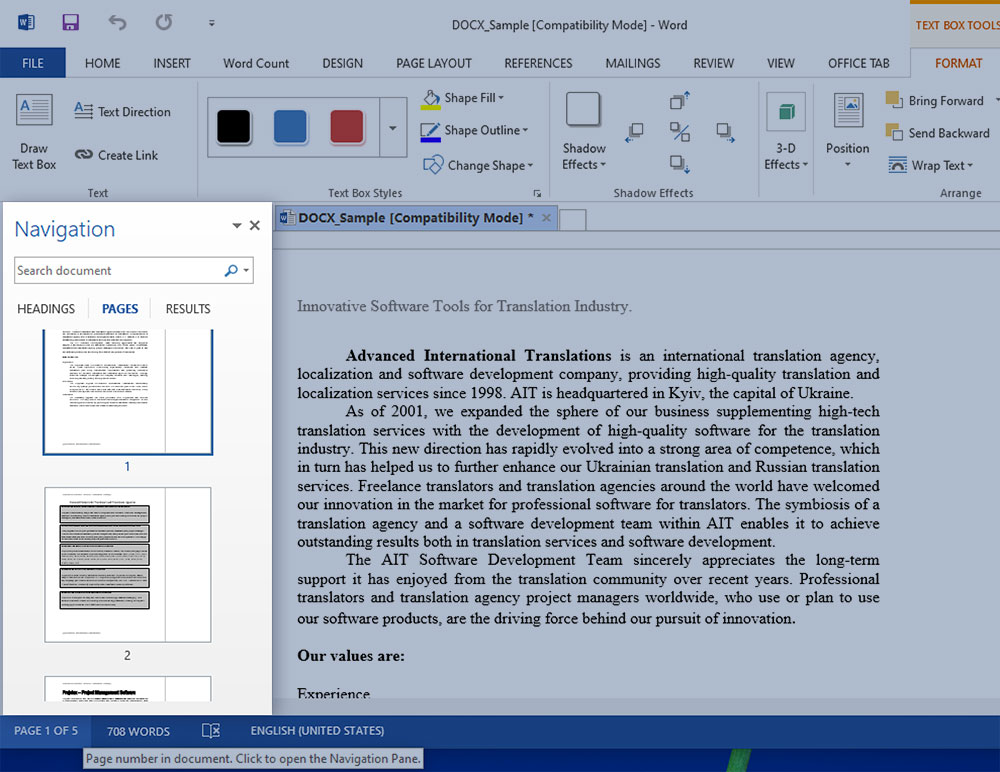
Task: Click the Change Shape icon
Action: (x=433, y=165)
